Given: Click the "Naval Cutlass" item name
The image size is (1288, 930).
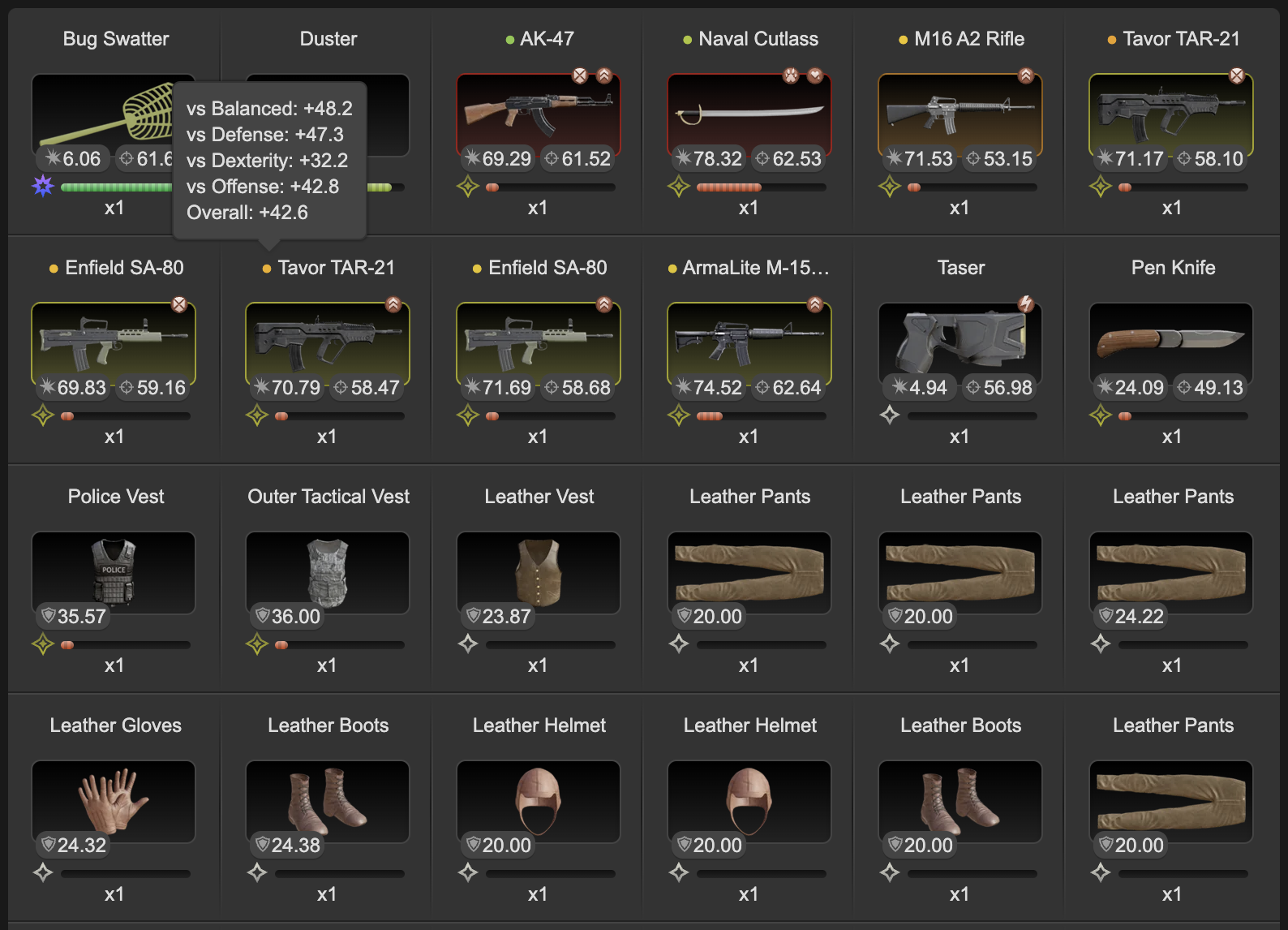Looking at the screenshot, I should [x=758, y=39].
